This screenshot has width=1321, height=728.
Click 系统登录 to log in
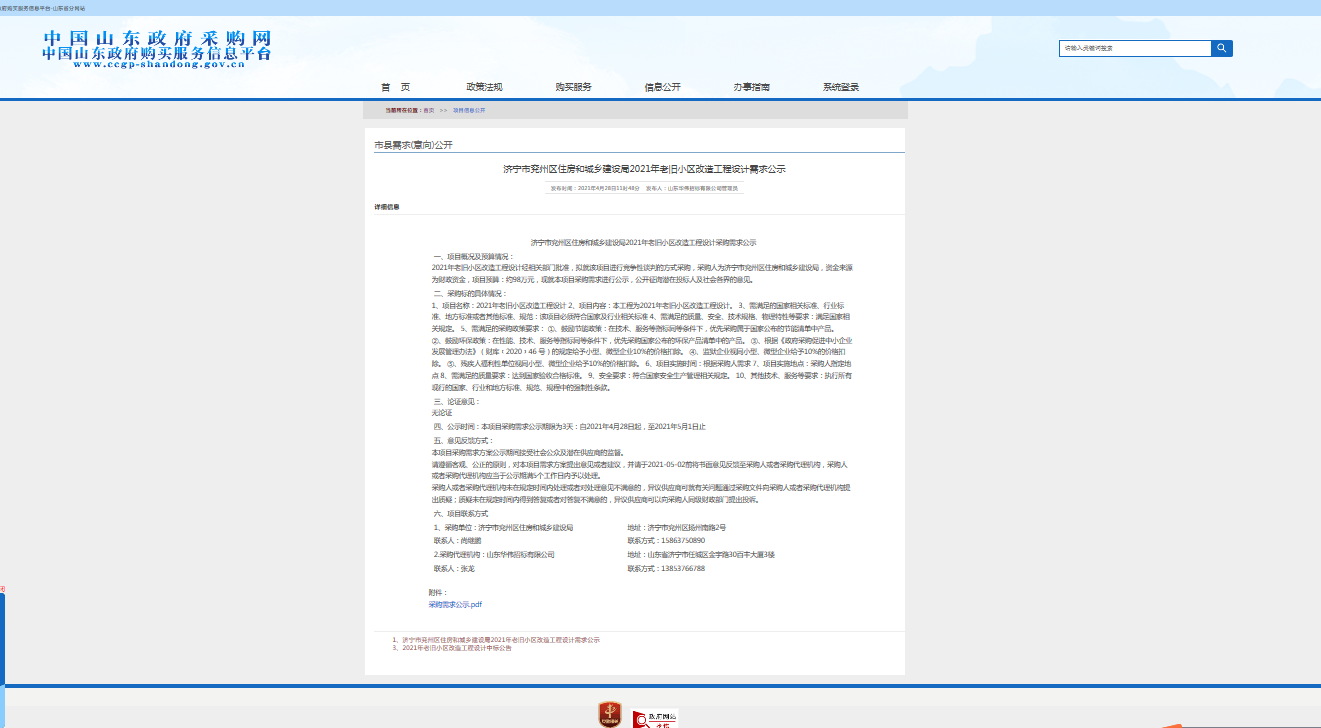pyautogui.click(x=840, y=87)
